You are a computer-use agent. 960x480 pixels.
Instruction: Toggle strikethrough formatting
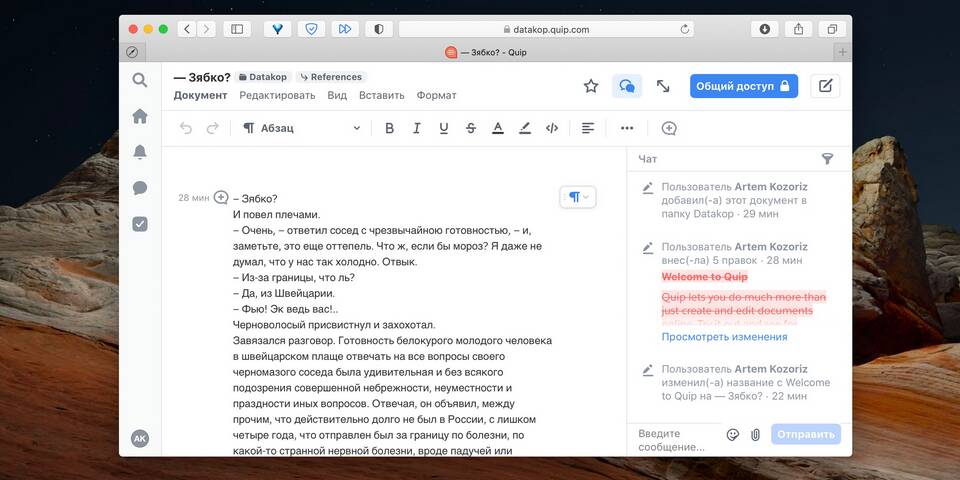(471, 128)
